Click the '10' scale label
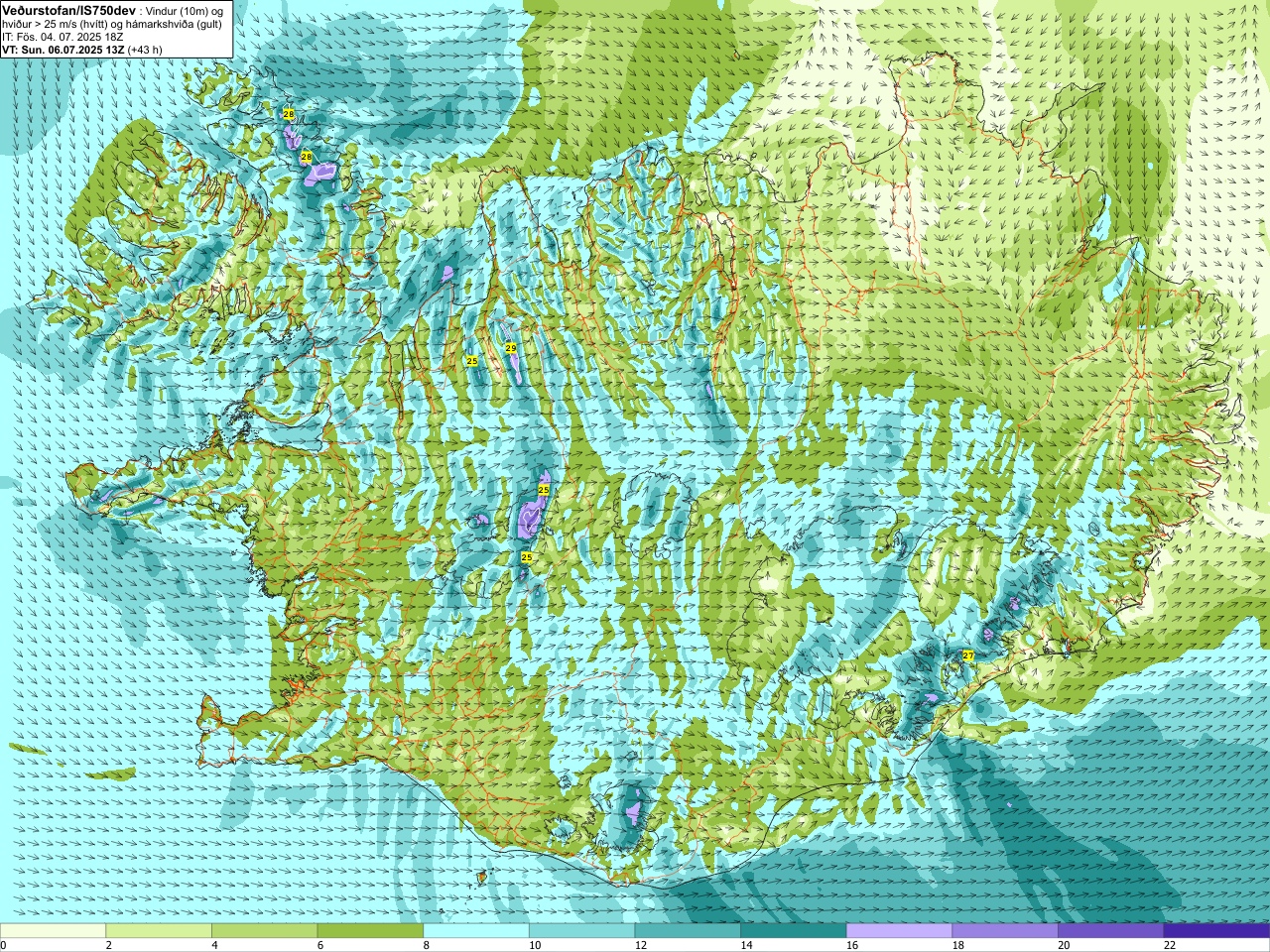The height and width of the screenshot is (952, 1270). (535, 946)
